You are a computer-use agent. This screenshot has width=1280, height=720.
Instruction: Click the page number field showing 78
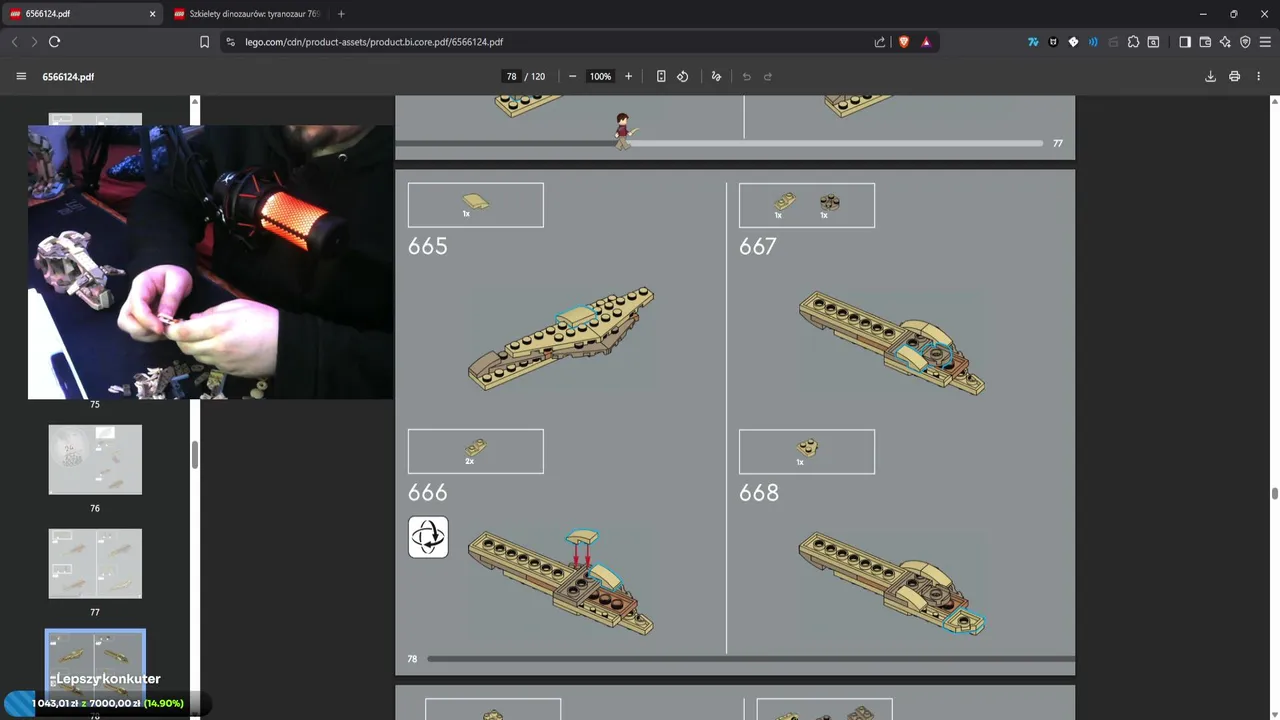tap(511, 76)
